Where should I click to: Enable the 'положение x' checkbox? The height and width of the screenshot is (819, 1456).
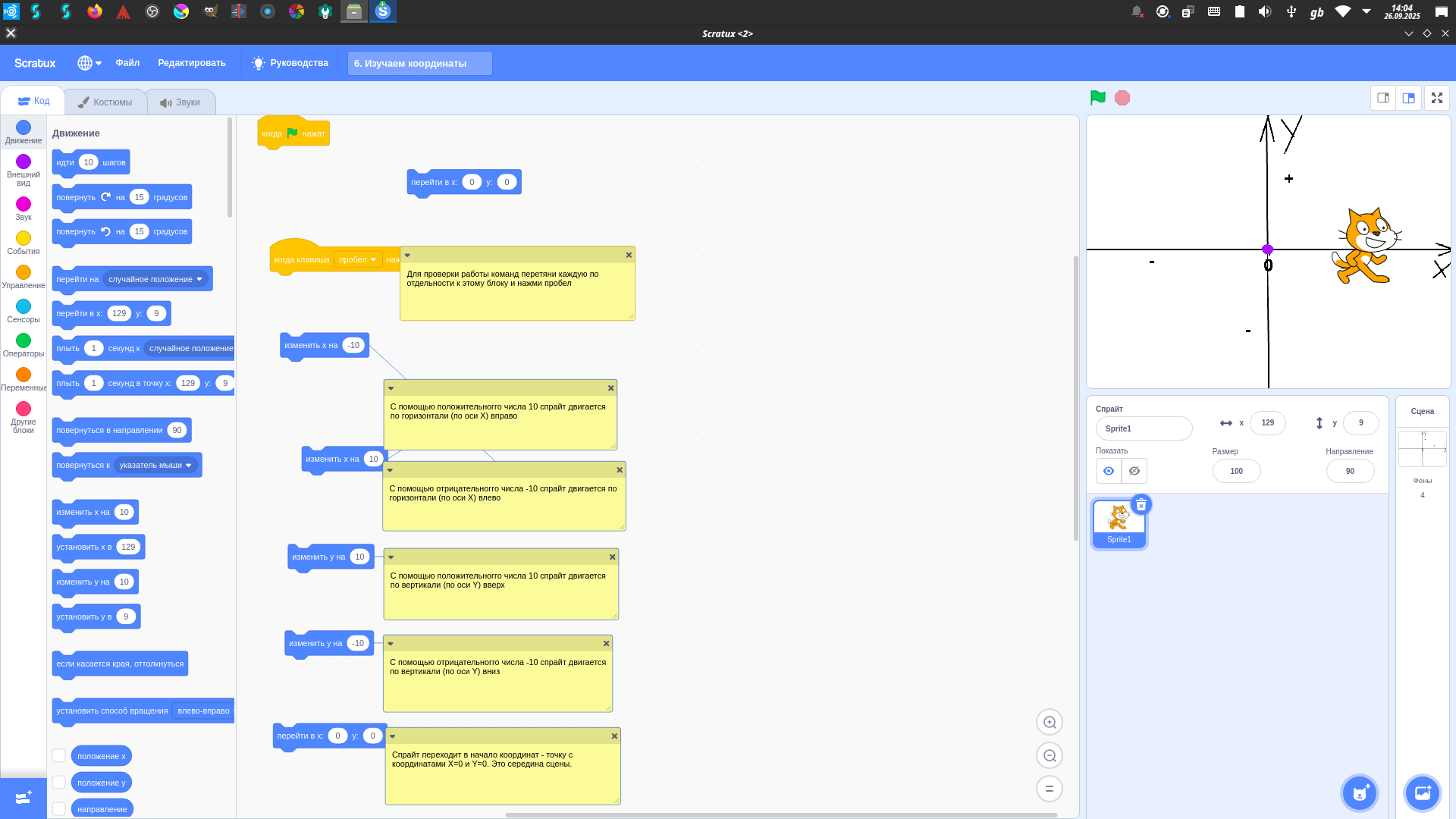58,755
